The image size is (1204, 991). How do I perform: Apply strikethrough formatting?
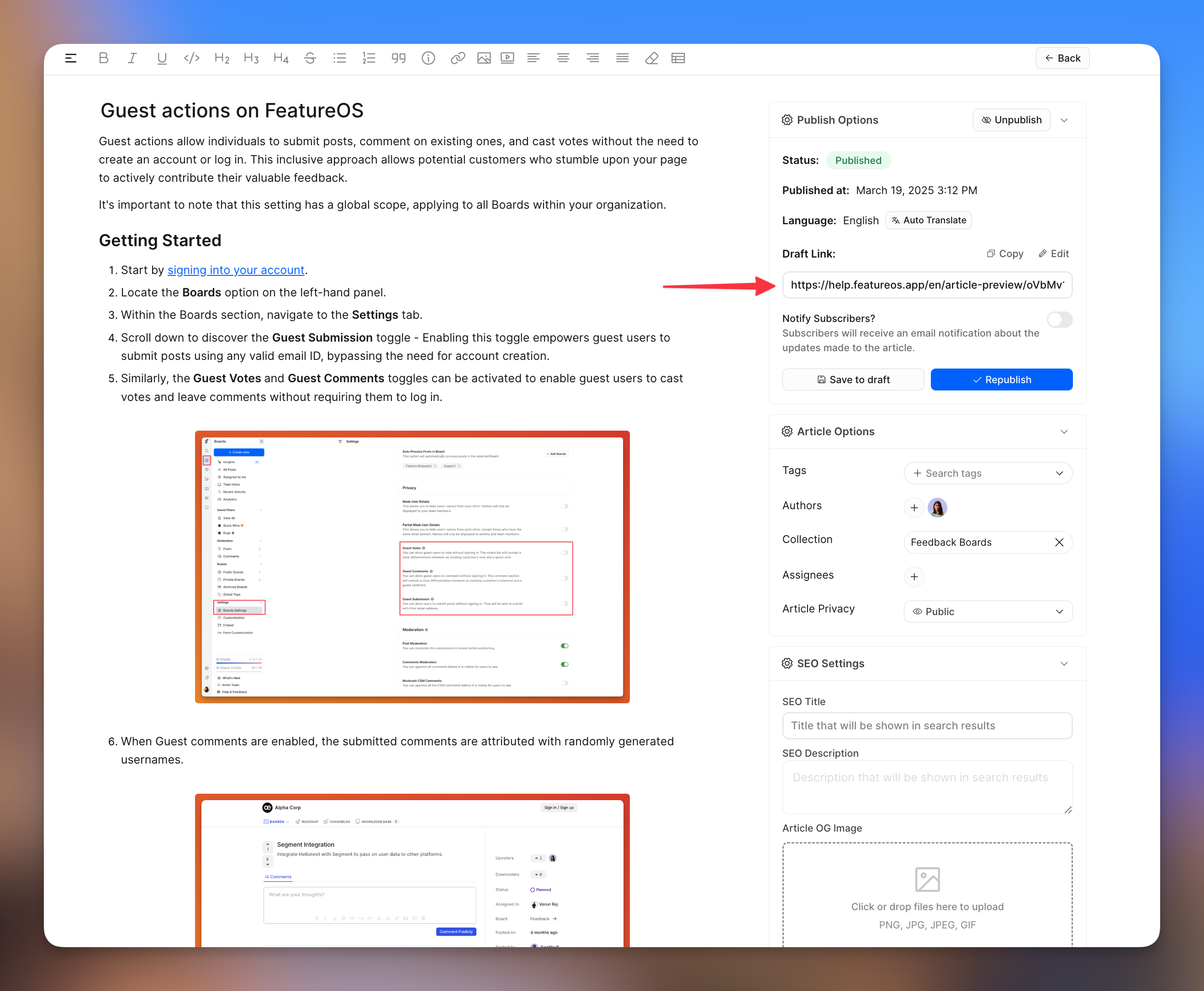coord(310,58)
